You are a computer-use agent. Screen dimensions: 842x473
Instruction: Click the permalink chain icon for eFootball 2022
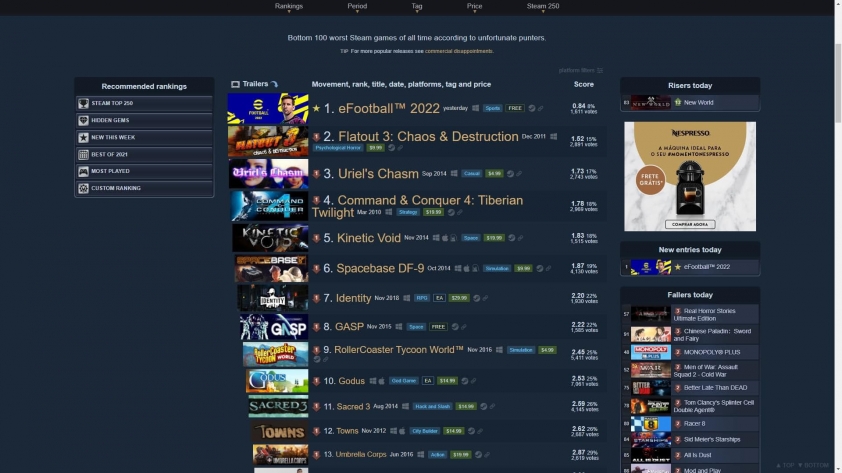click(541, 108)
